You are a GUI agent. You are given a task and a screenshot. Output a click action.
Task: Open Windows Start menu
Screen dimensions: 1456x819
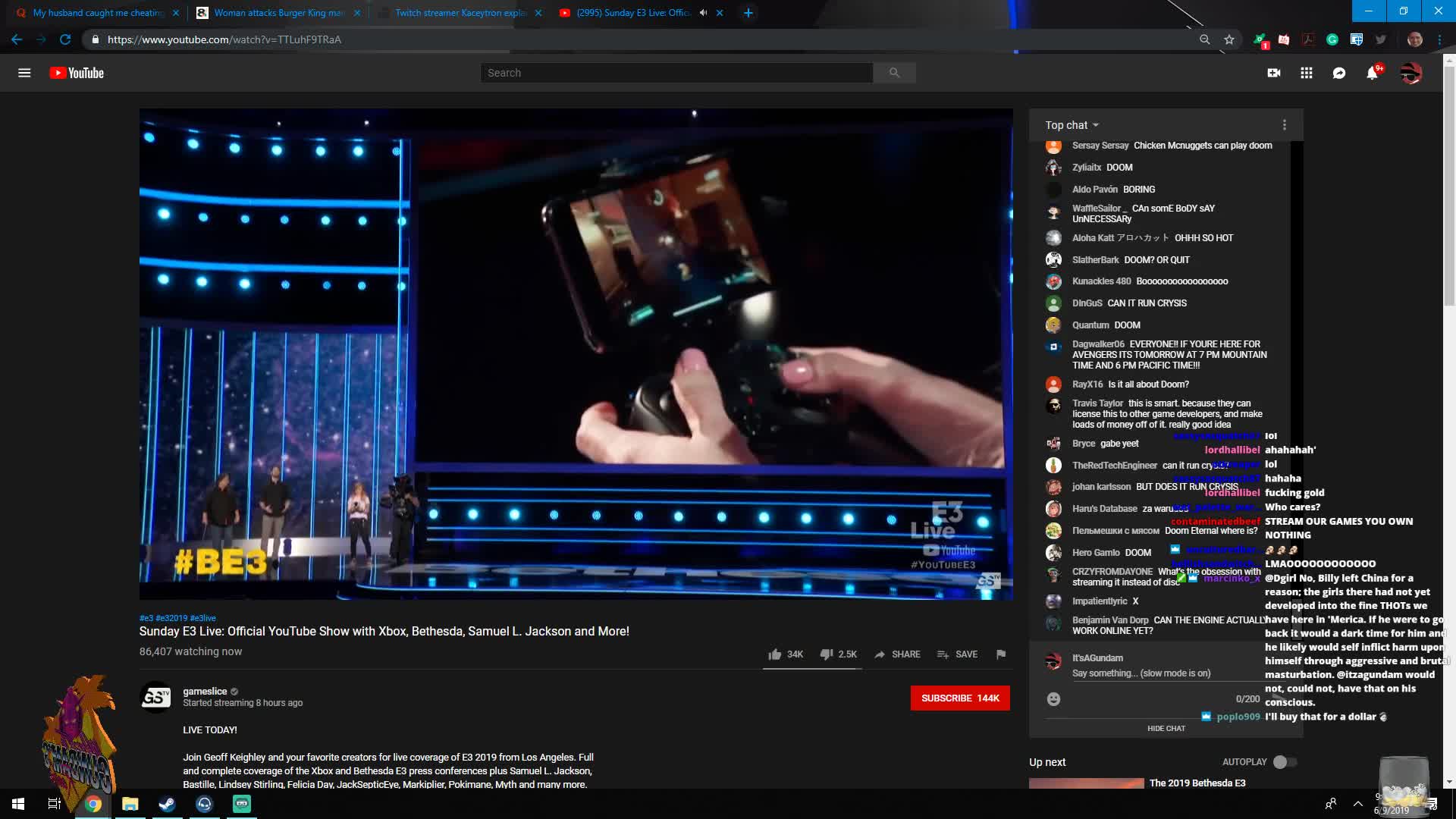pos(18,804)
